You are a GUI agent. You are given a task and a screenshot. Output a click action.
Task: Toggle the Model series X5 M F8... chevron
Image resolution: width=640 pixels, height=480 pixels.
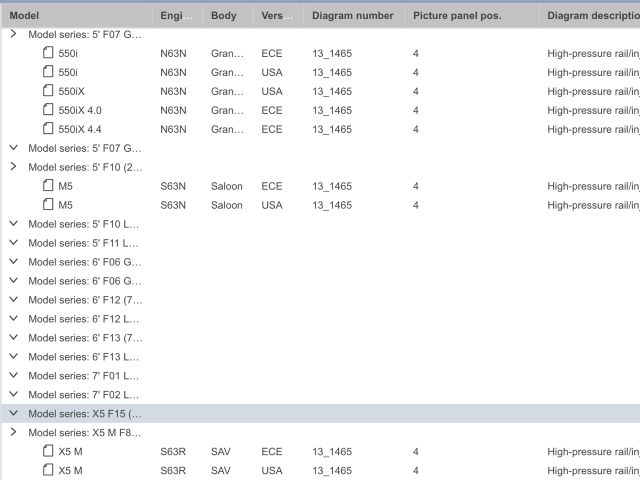point(14,432)
